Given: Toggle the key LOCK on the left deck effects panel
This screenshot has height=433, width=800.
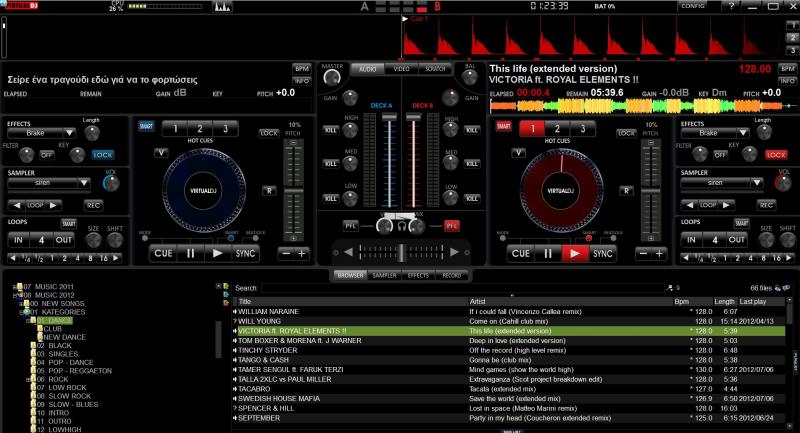Looking at the screenshot, I should click(x=103, y=155).
